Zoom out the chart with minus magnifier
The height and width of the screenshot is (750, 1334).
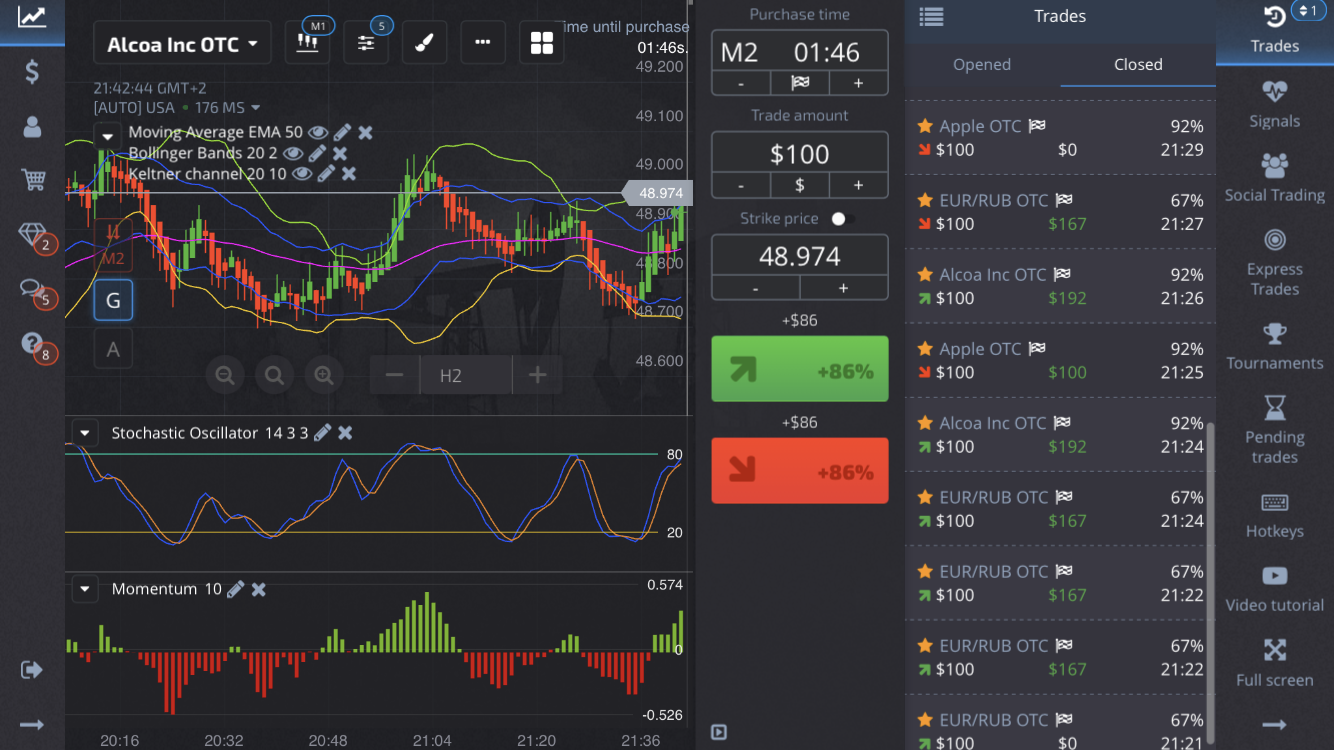click(225, 376)
